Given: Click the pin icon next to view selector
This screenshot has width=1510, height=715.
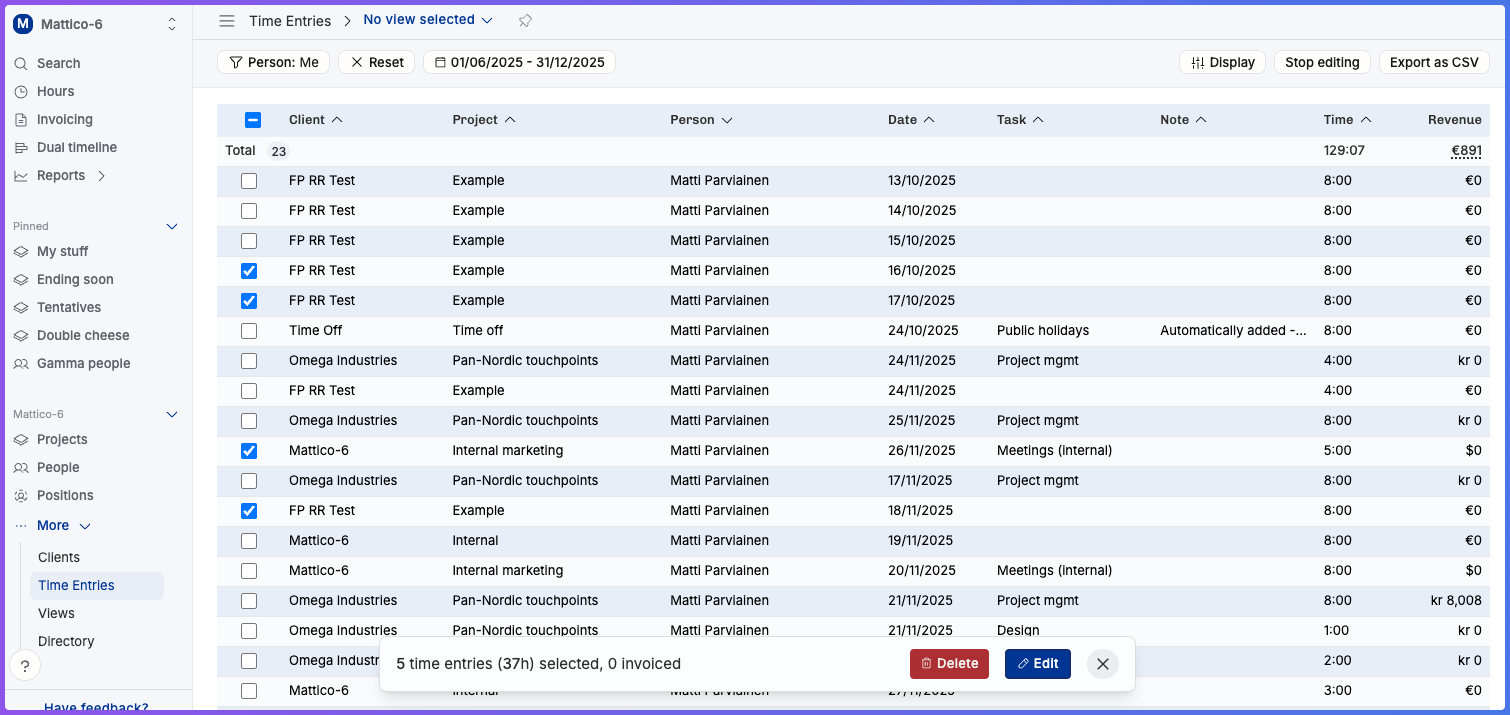Looking at the screenshot, I should pyautogui.click(x=525, y=21).
